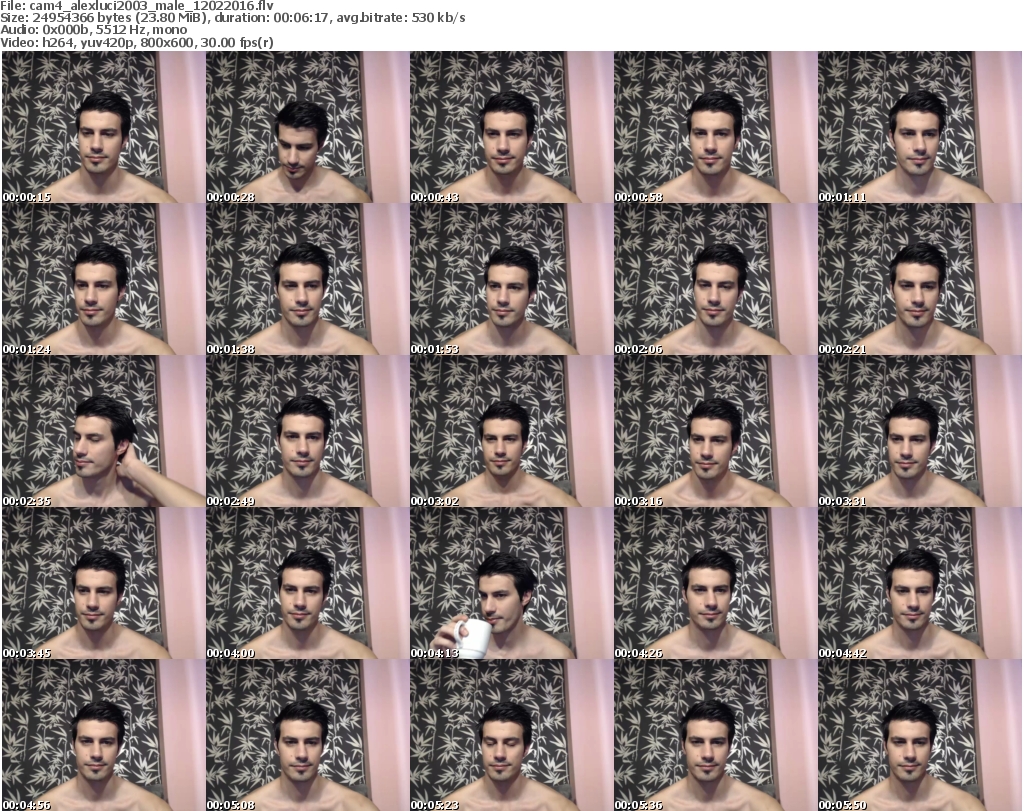Pick the frame stamped 00:02:49
This screenshot has height=811, width=1024.
[308, 432]
